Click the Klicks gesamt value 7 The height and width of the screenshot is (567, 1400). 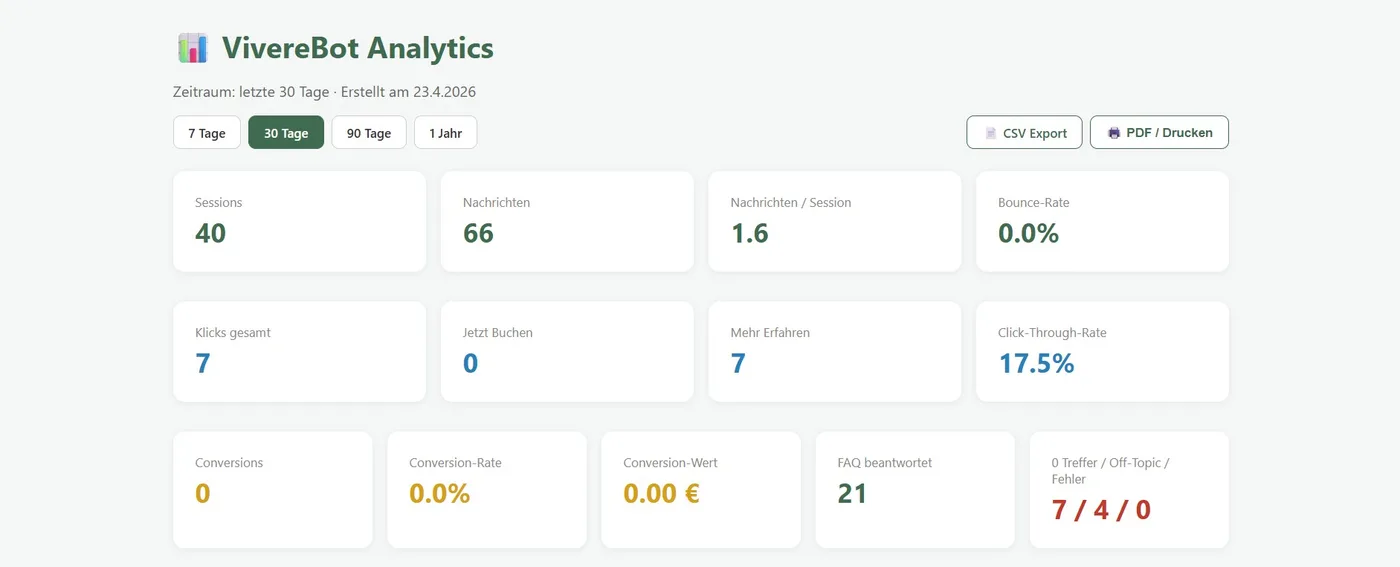pyautogui.click(x=203, y=363)
